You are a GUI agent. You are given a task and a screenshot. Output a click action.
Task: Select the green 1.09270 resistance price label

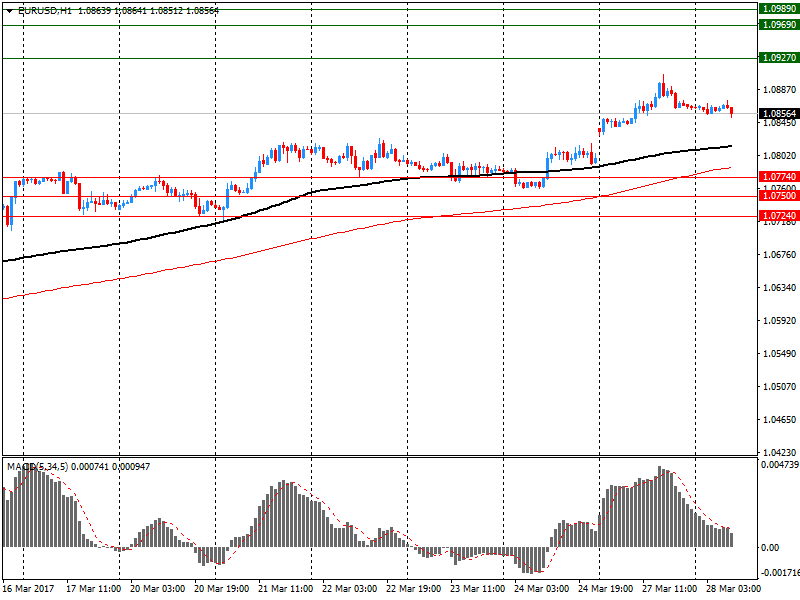click(778, 58)
